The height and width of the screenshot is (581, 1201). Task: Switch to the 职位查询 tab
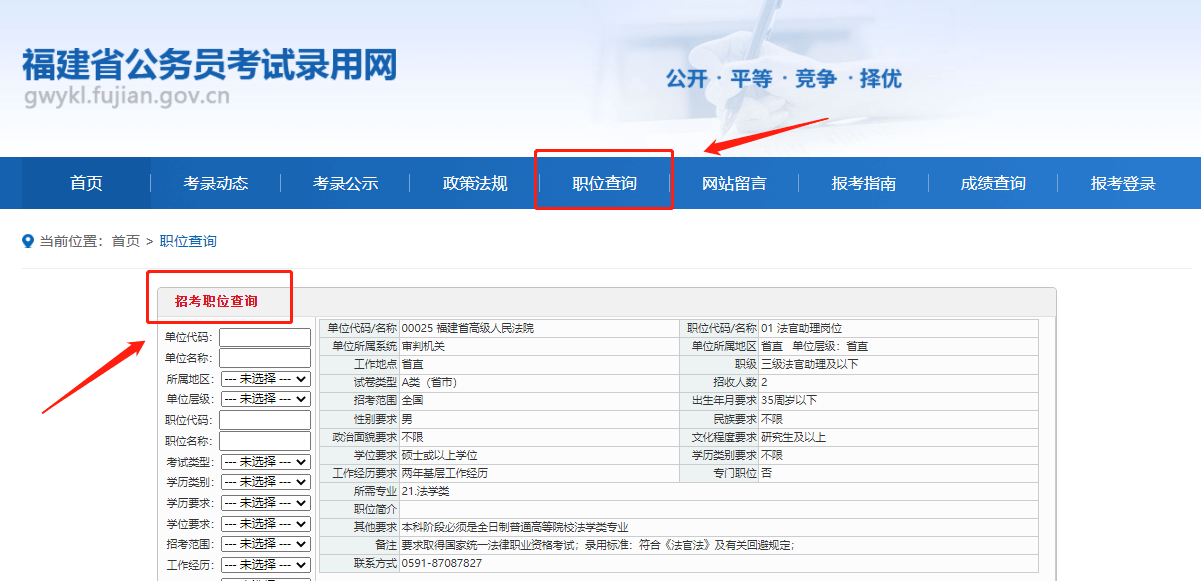click(x=604, y=184)
